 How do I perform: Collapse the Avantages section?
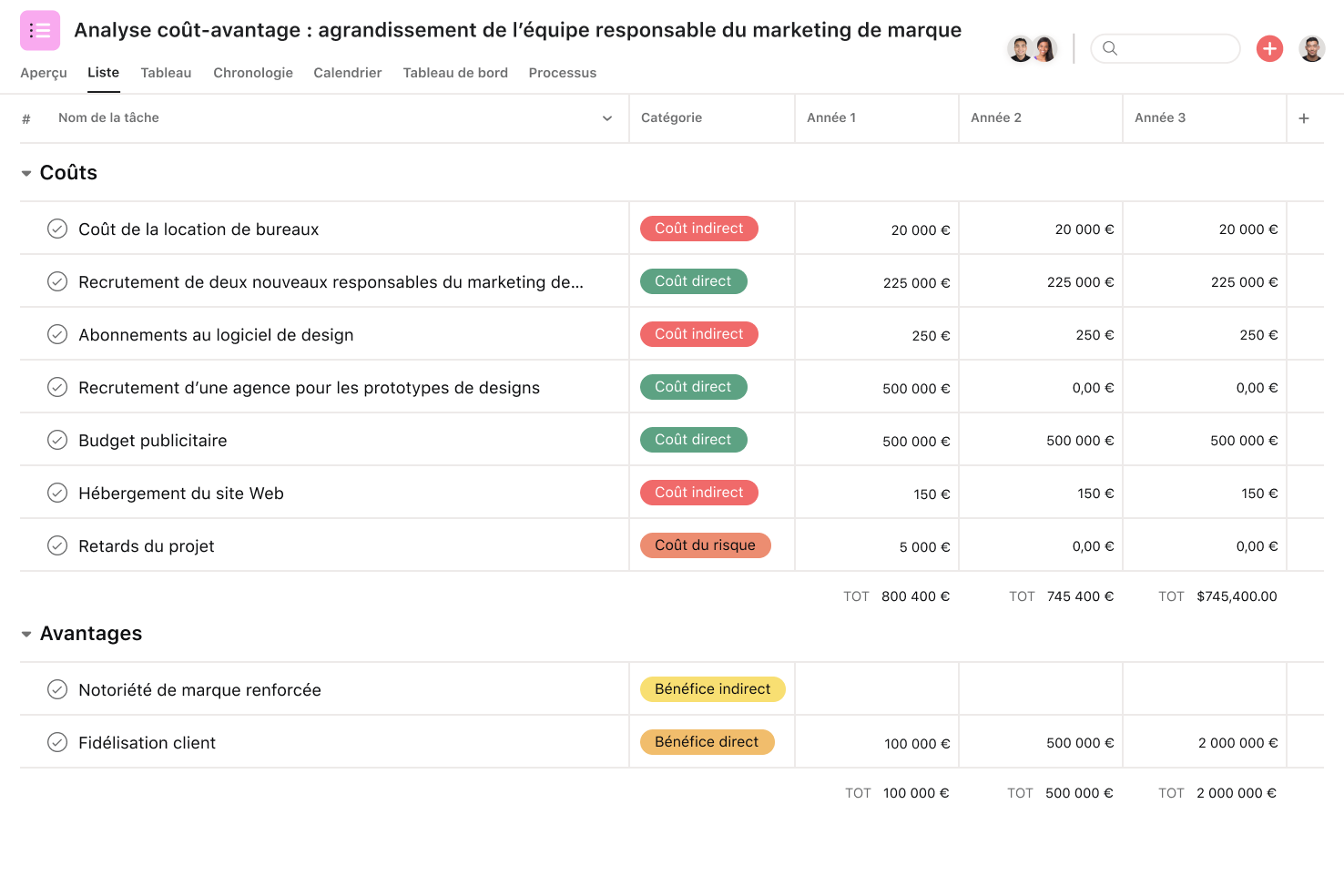tap(26, 633)
